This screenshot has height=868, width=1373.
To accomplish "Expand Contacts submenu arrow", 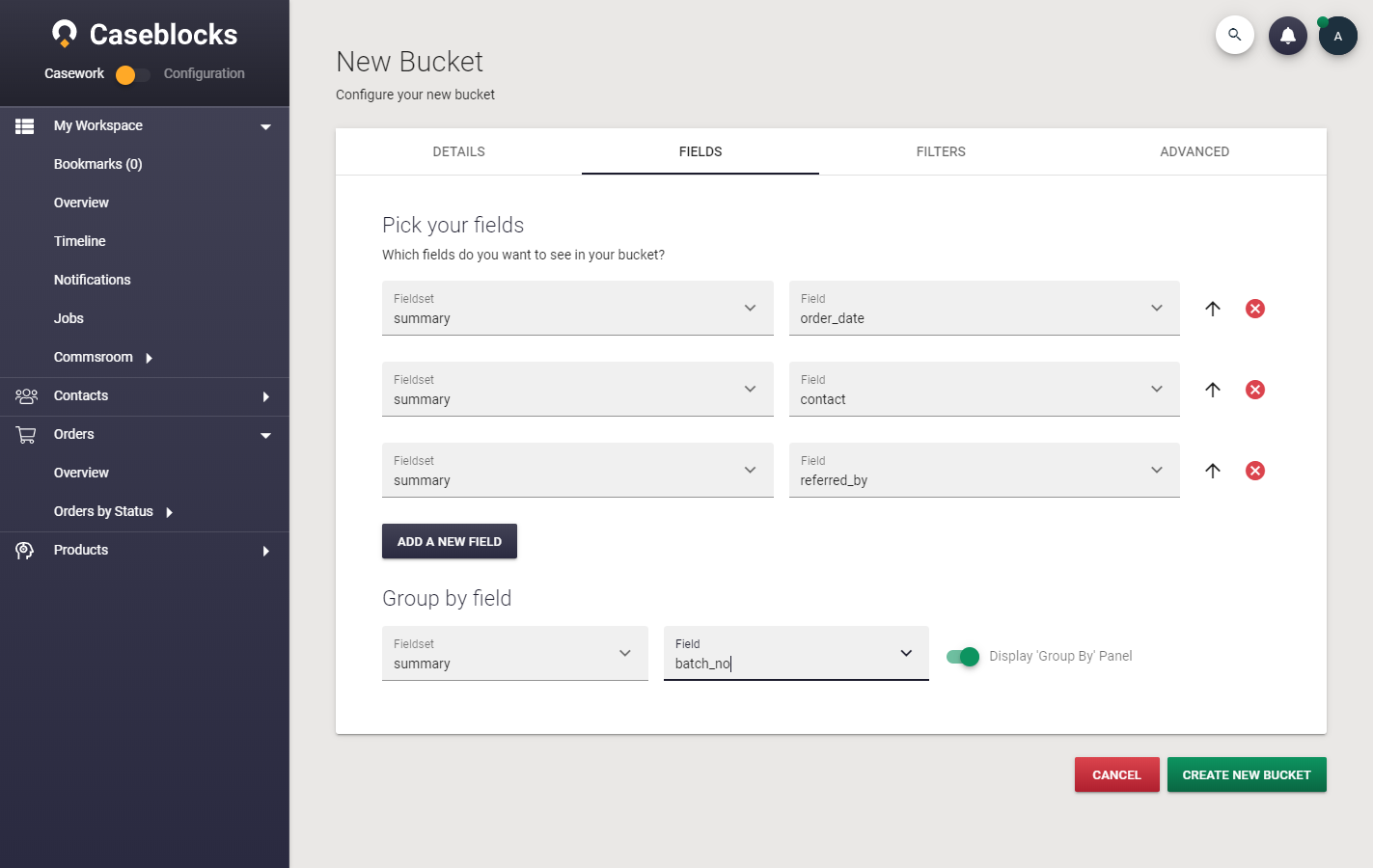I will [x=265, y=396].
